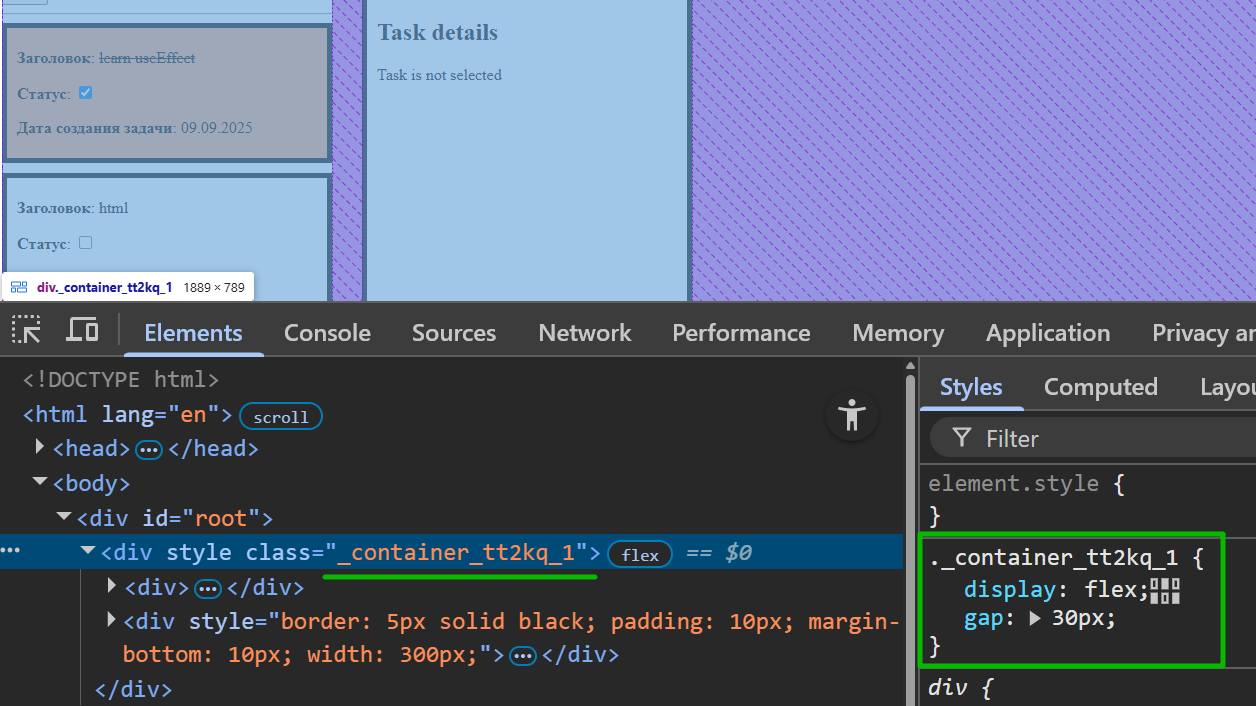This screenshot has width=1256, height=706.
Task: Click the scroll badge next to html tag
Action: point(281,417)
